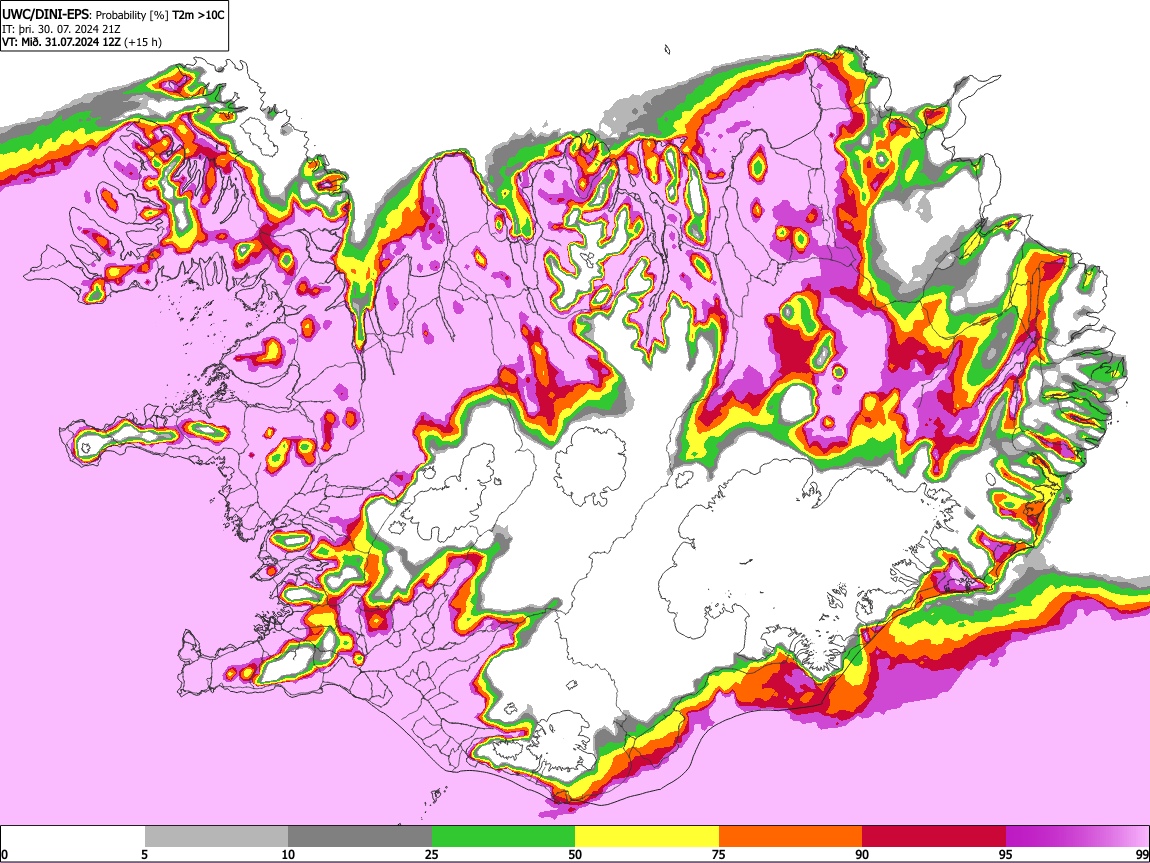Click the light gray 5–10% legend swatch
1150x863 pixels.
216,837
